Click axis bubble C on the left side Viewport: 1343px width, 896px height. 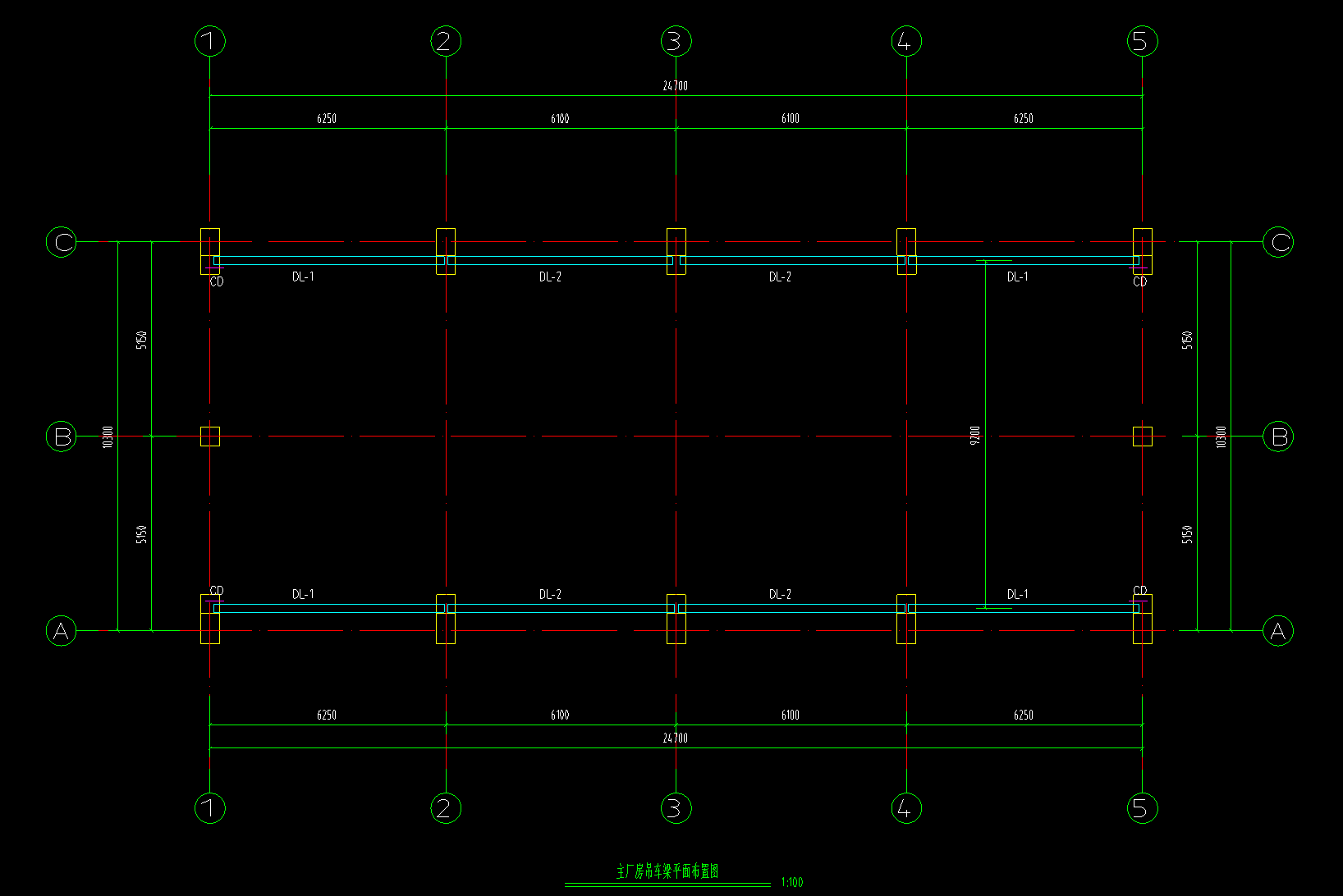click(62, 242)
